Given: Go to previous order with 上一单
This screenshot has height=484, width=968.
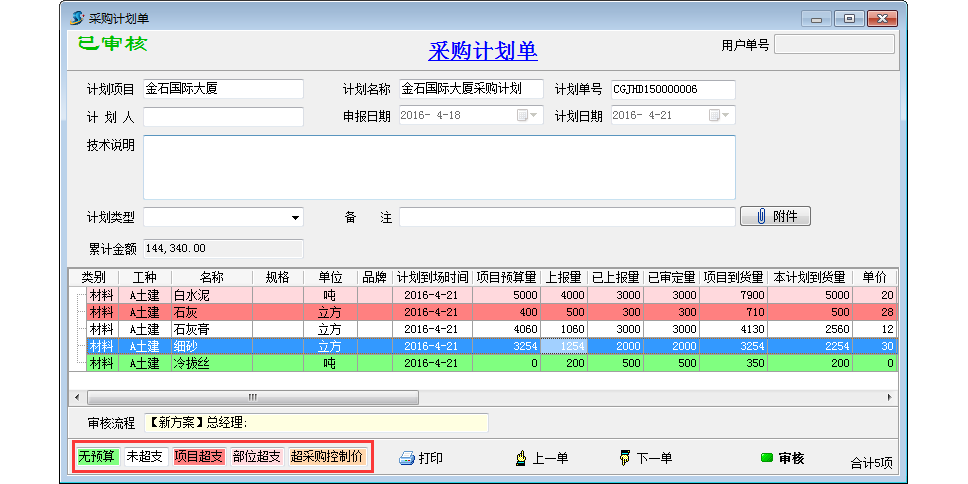Looking at the screenshot, I should click(x=520, y=458).
